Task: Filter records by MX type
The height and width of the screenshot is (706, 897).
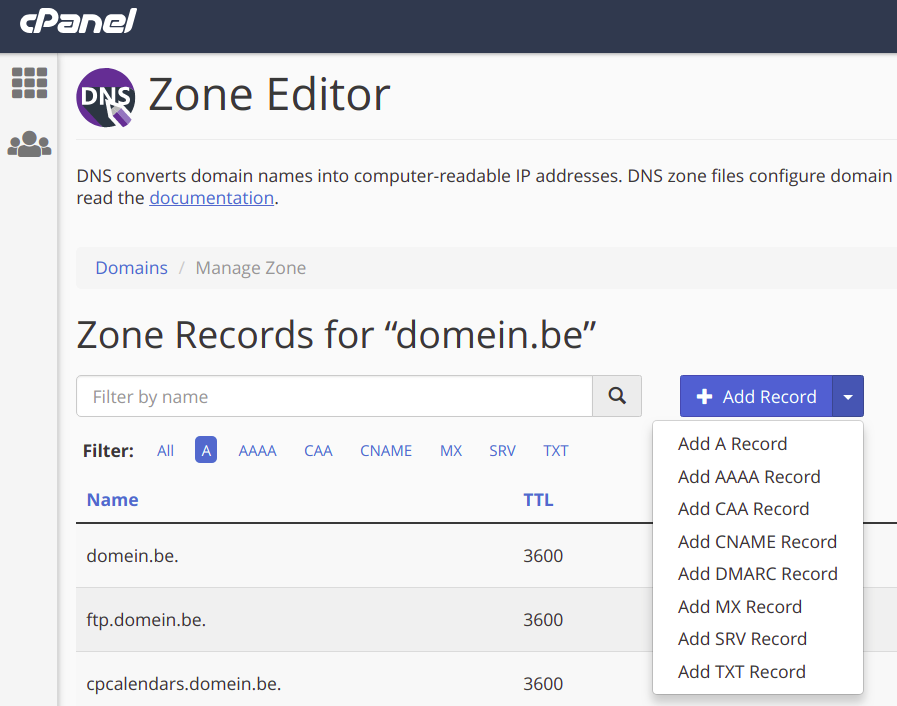Action: pyautogui.click(x=451, y=451)
